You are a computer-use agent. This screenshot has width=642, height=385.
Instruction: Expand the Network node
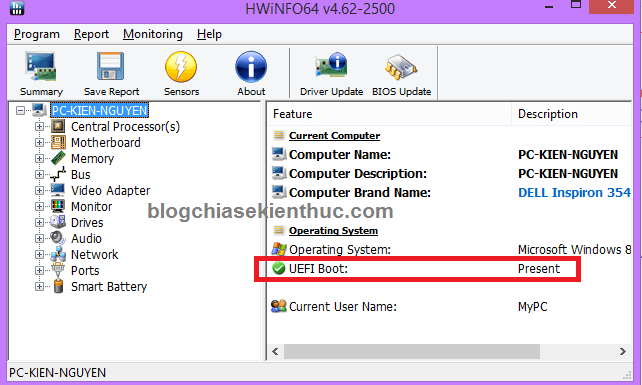39,254
